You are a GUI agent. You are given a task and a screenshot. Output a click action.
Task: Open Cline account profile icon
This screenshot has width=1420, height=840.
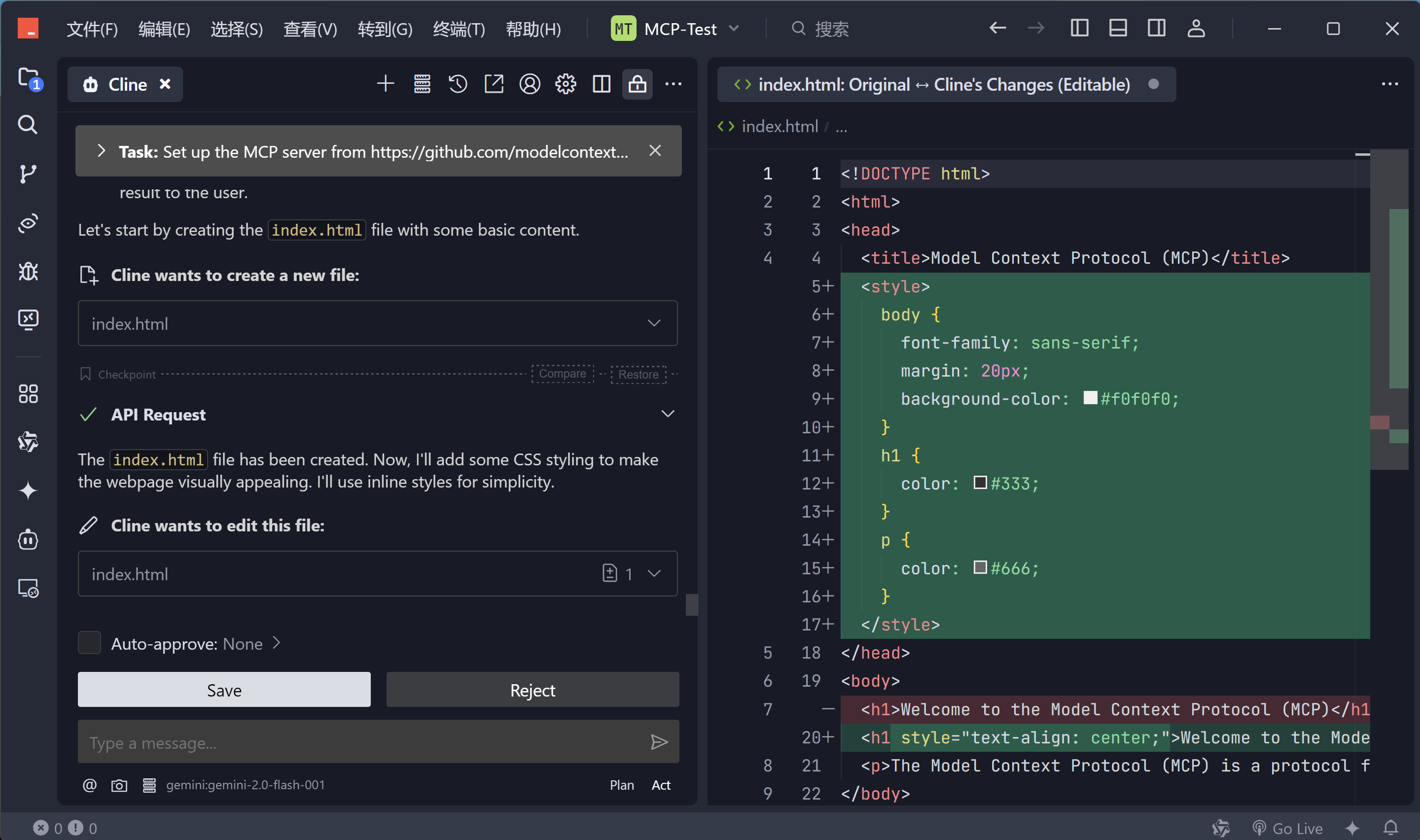(x=529, y=84)
